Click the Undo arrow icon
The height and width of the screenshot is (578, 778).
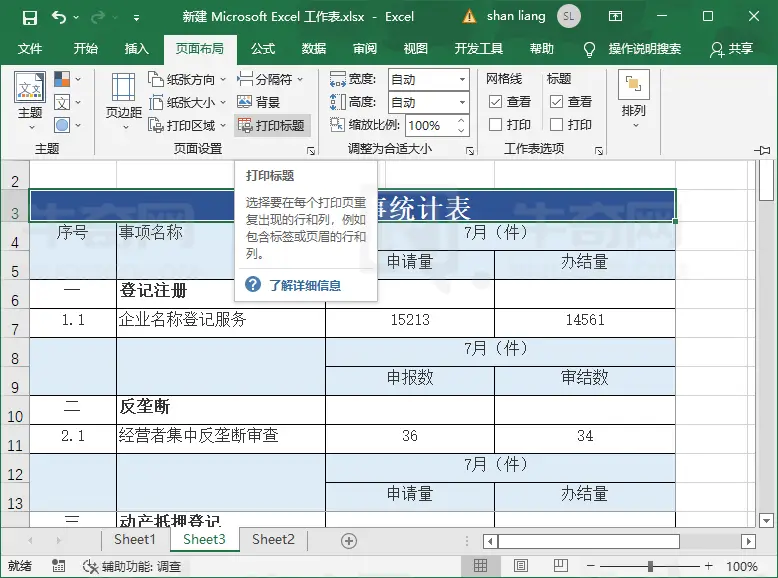[x=59, y=17]
